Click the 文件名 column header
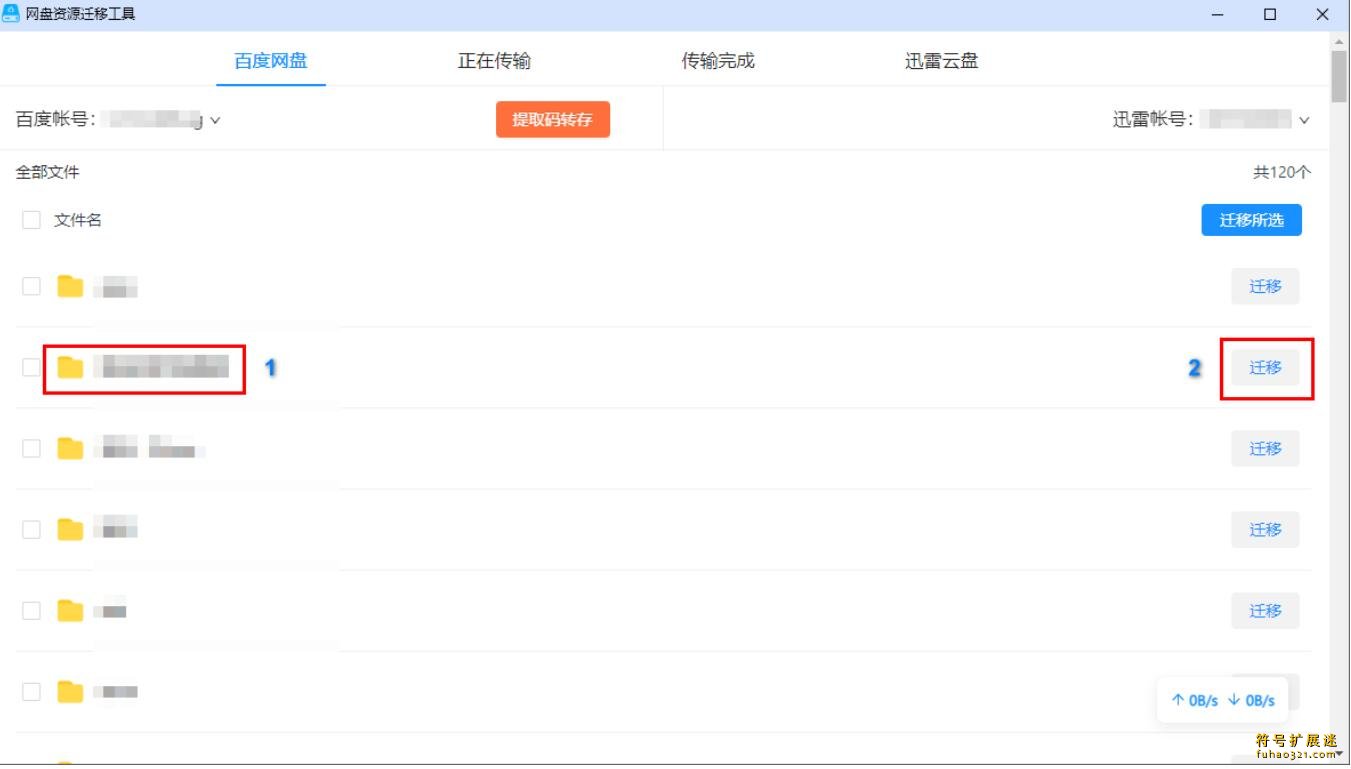This screenshot has height=769, width=1351. (78, 220)
